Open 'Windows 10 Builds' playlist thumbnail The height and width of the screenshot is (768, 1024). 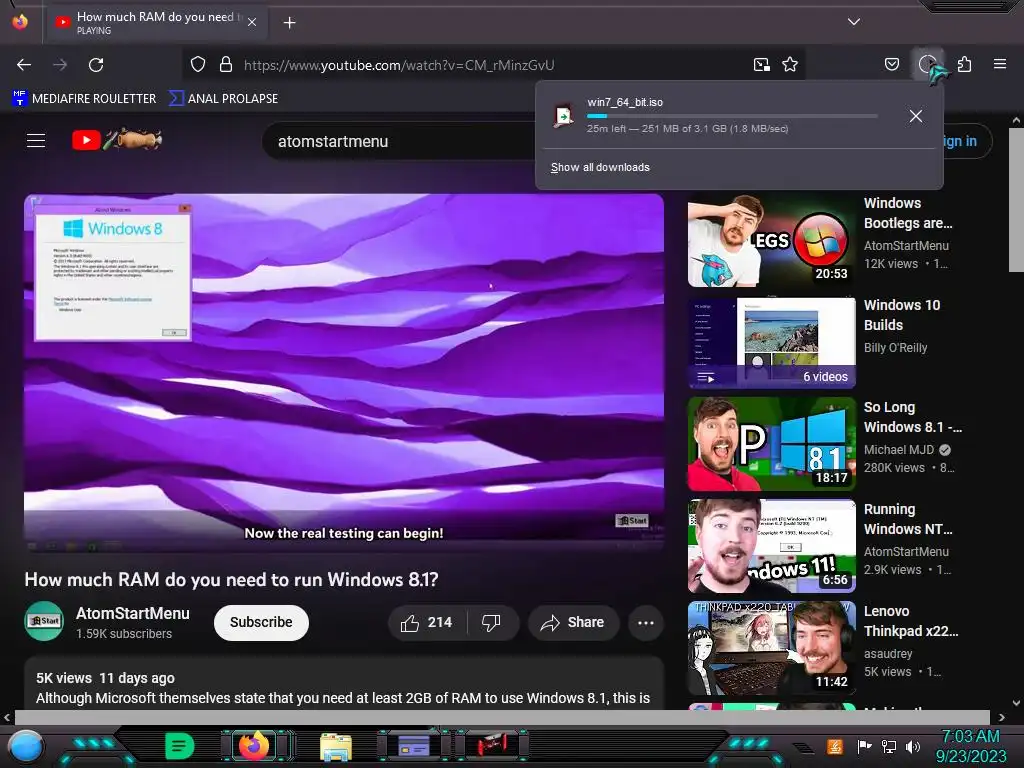tap(771, 343)
